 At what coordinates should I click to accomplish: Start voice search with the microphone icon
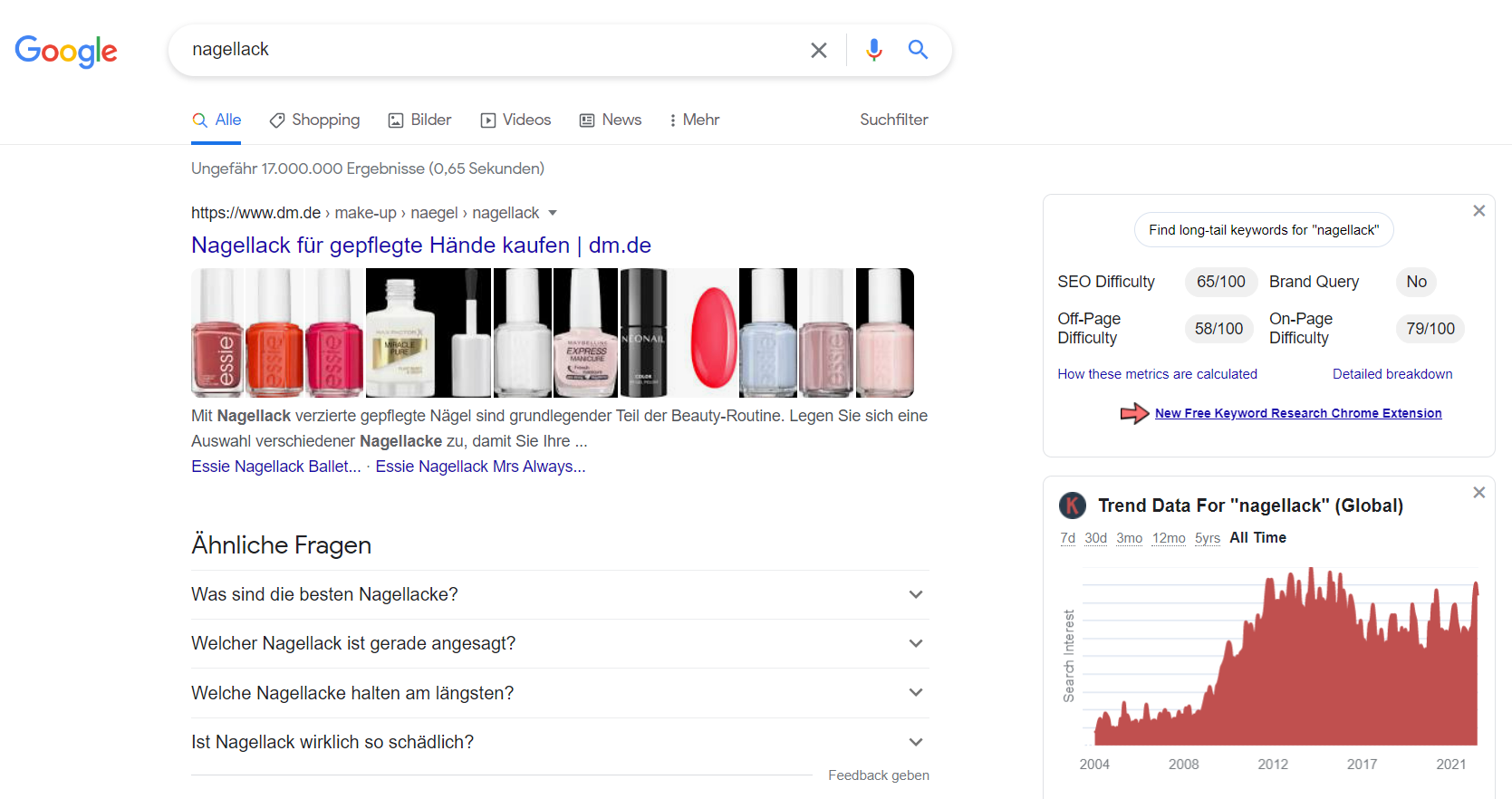873,50
